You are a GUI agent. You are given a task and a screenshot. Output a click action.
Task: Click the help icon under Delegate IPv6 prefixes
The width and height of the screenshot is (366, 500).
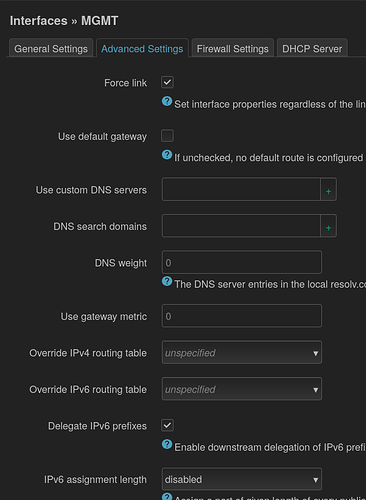pos(167,444)
